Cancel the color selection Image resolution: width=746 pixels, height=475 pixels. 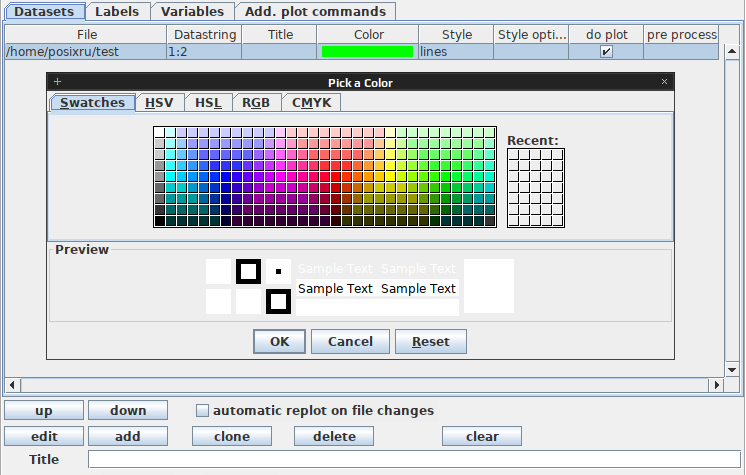(350, 342)
